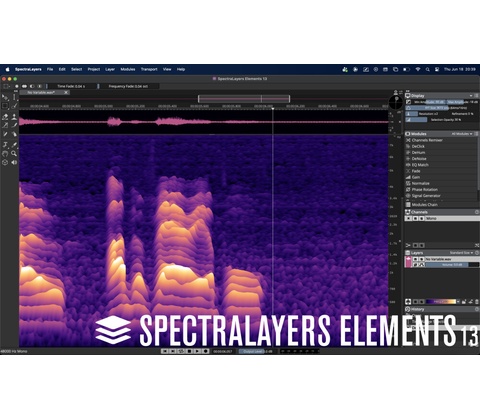Click the delete layer trash icon

click(x=477, y=302)
